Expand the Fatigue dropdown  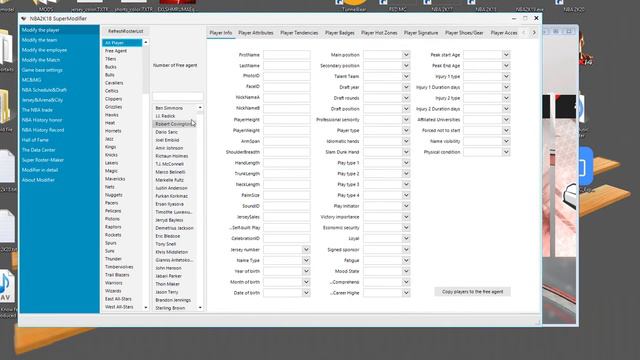tap(406, 260)
